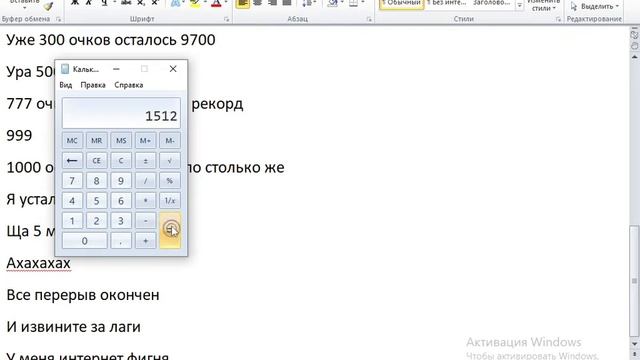Screen dimensions: 640x360
Task: Open the Шрифт group dialog launcher
Action: coord(227,19)
